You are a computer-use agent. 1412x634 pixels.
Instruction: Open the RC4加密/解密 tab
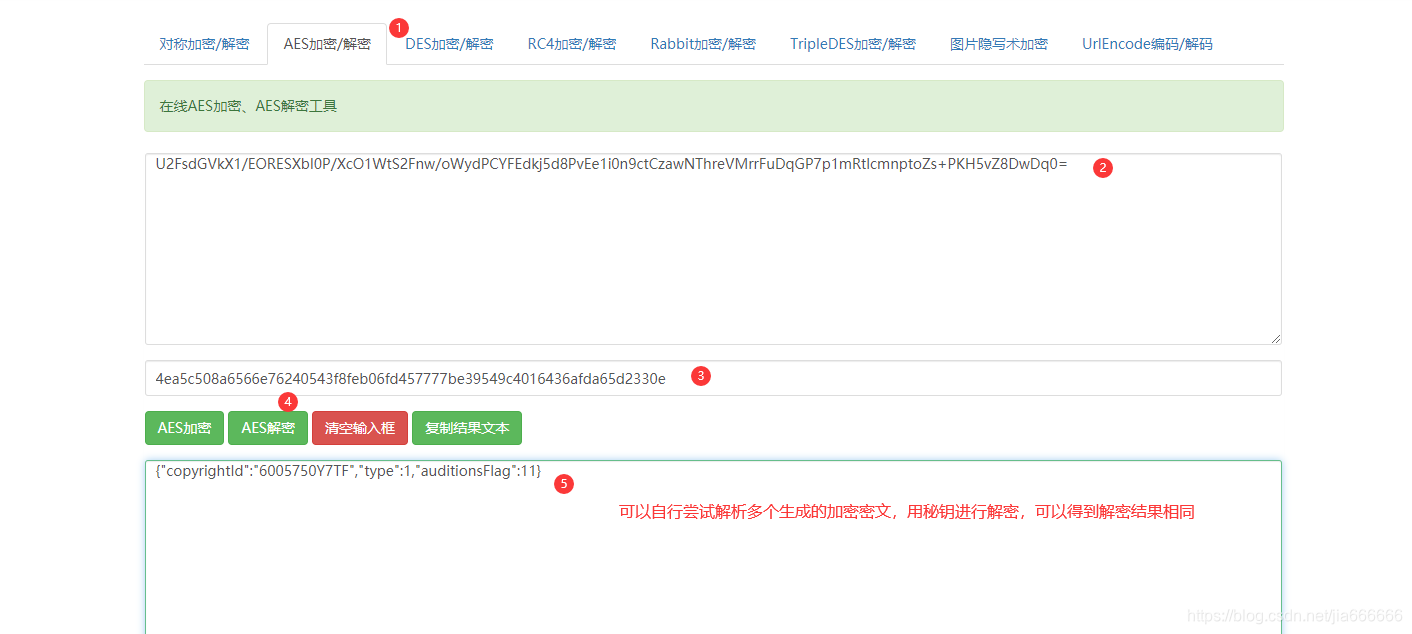click(572, 44)
